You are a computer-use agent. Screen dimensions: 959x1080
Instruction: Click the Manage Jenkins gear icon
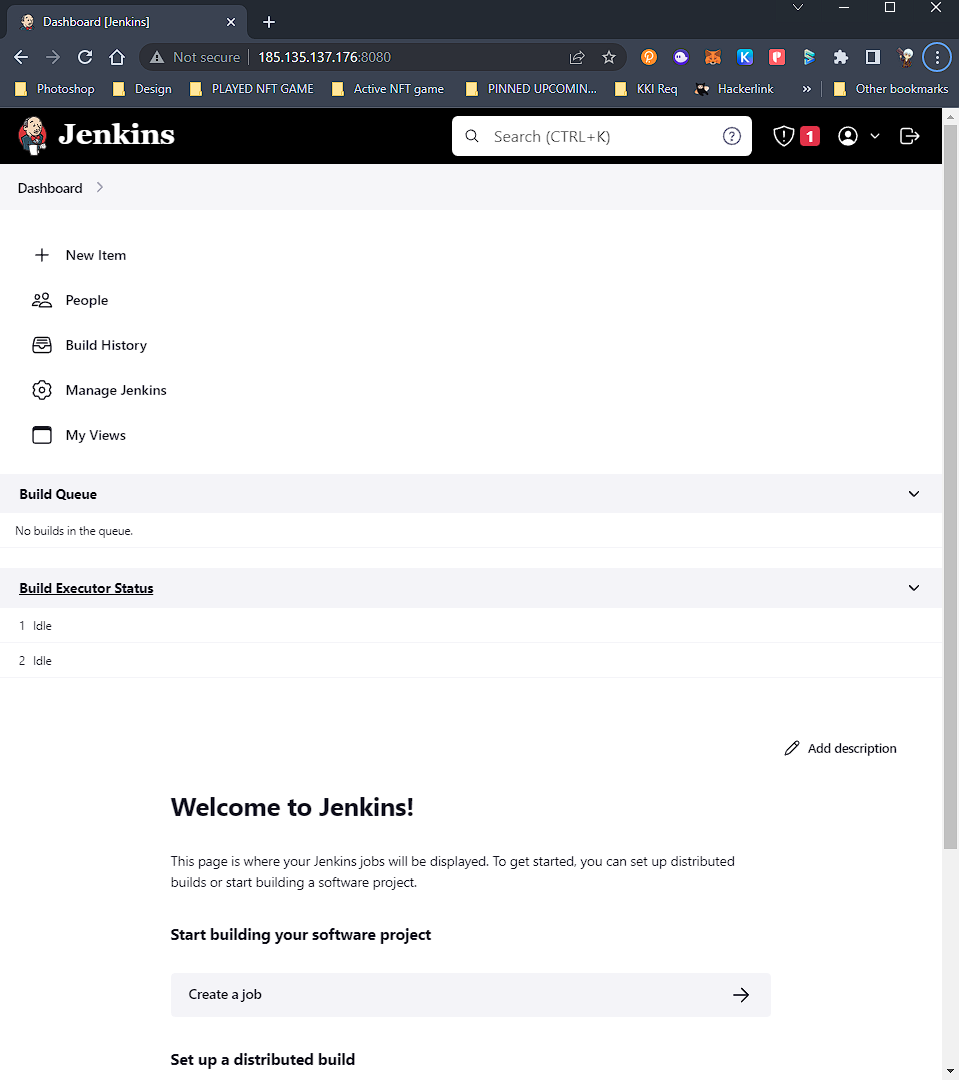tap(41, 390)
